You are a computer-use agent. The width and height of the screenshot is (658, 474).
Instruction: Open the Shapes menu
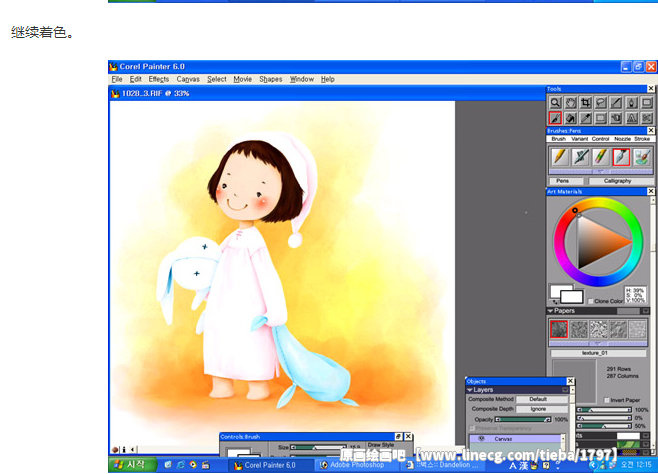(x=271, y=79)
